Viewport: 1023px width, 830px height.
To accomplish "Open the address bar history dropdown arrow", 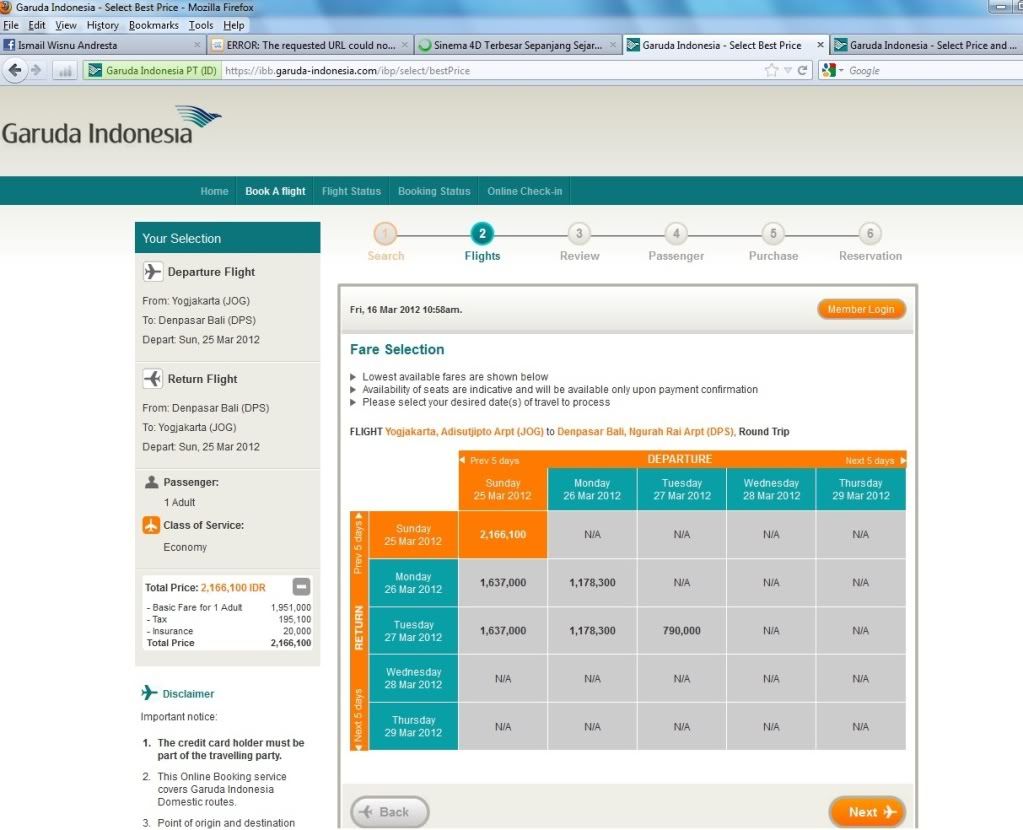I will click(x=787, y=70).
